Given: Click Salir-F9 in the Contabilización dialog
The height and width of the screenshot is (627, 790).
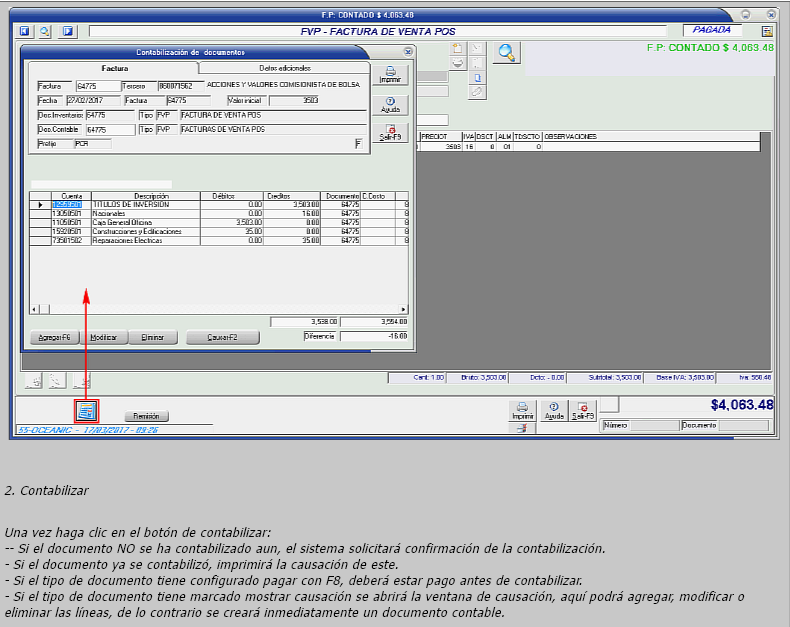Looking at the screenshot, I should pyautogui.click(x=390, y=132).
